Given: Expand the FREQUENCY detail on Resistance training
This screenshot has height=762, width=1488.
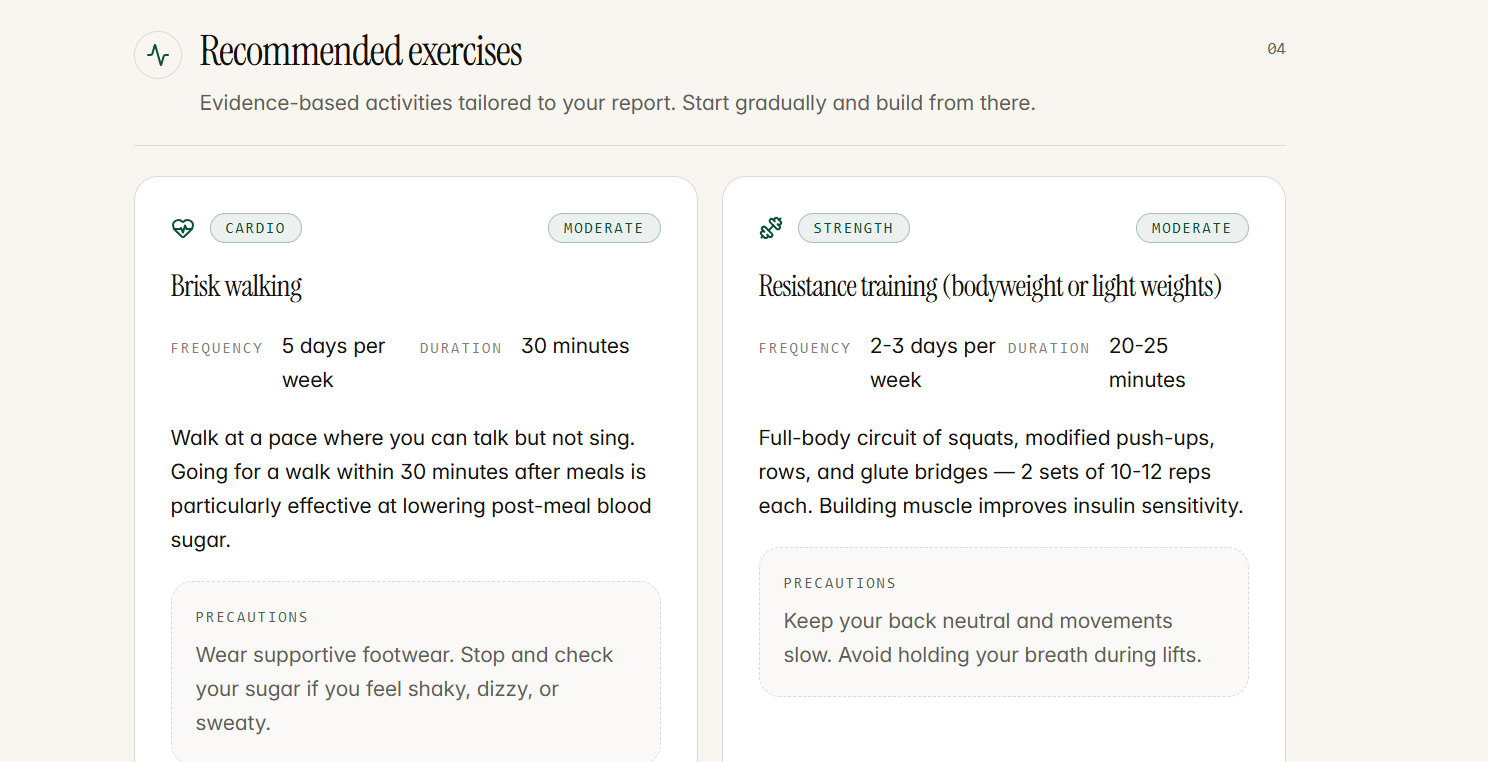Looking at the screenshot, I should tap(805, 348).
